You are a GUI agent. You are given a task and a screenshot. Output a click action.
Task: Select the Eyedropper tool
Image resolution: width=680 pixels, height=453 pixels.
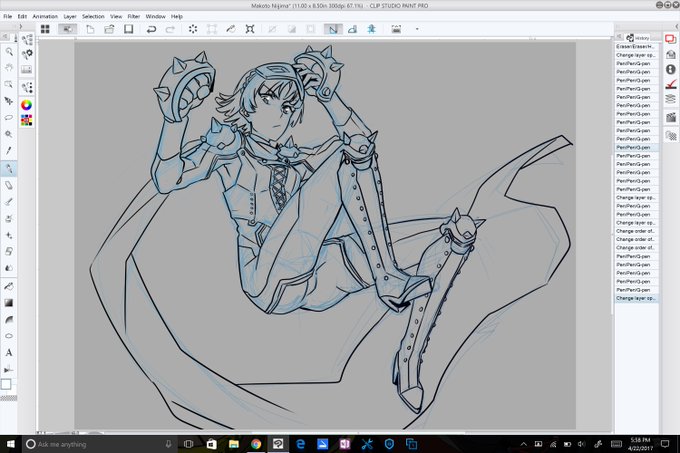point(9,151)
